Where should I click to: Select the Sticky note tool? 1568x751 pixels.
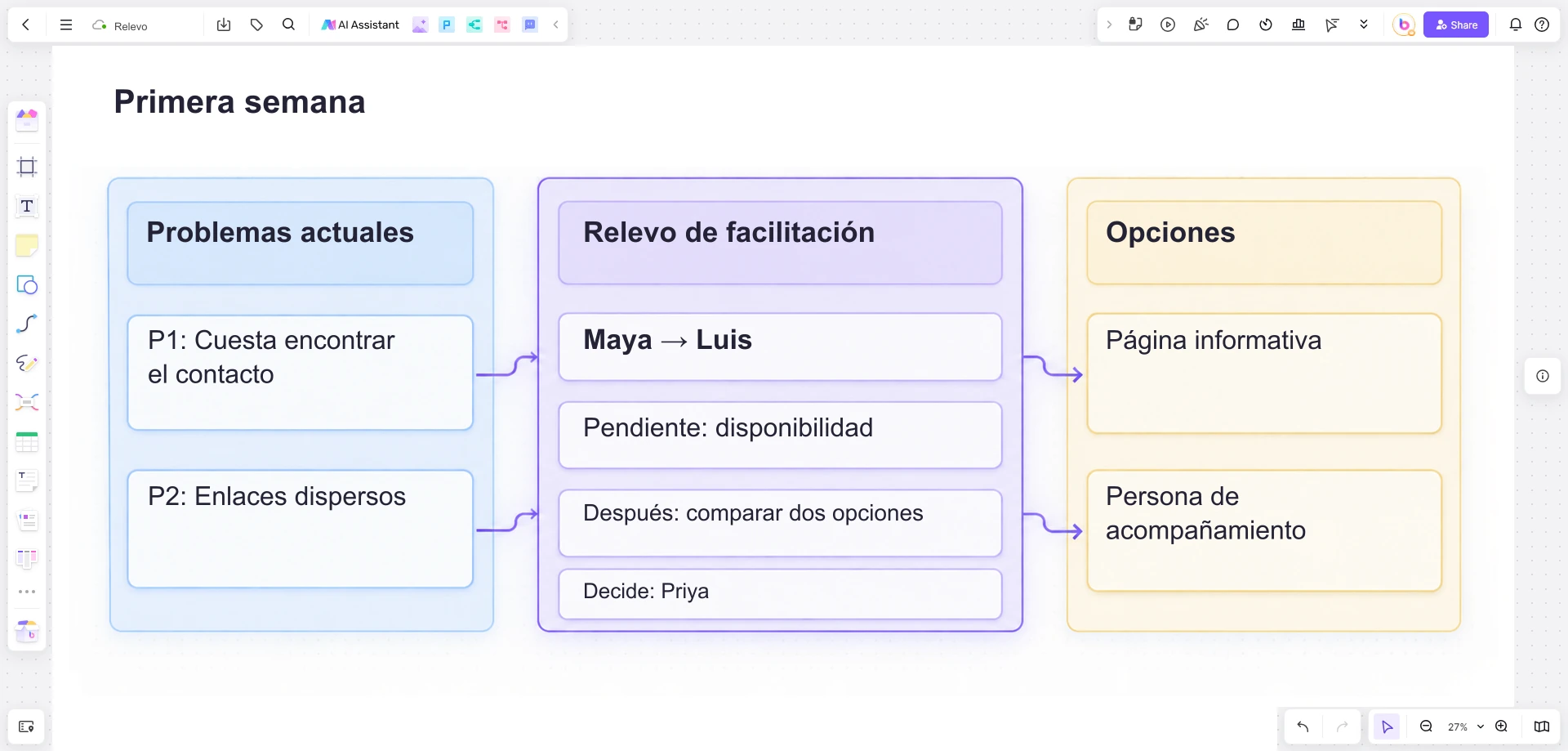click(x=27, y=245)
